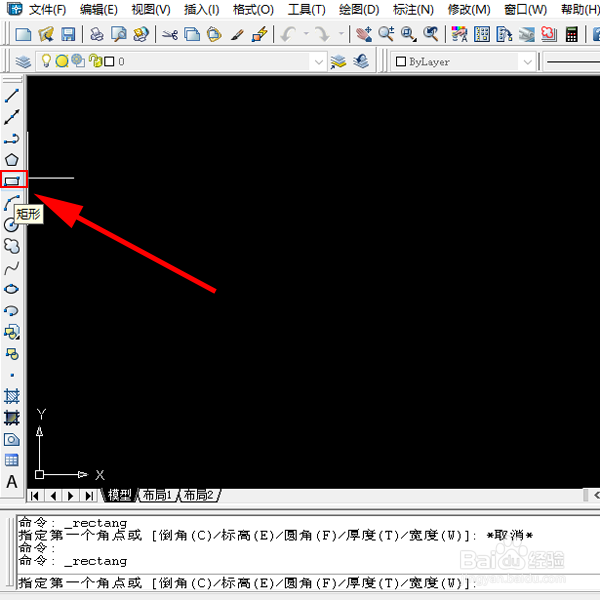Open the Markup Set Manager icon
Image resolution: width=600 pixels, height=600 pixels.
(x=549, y=34)
